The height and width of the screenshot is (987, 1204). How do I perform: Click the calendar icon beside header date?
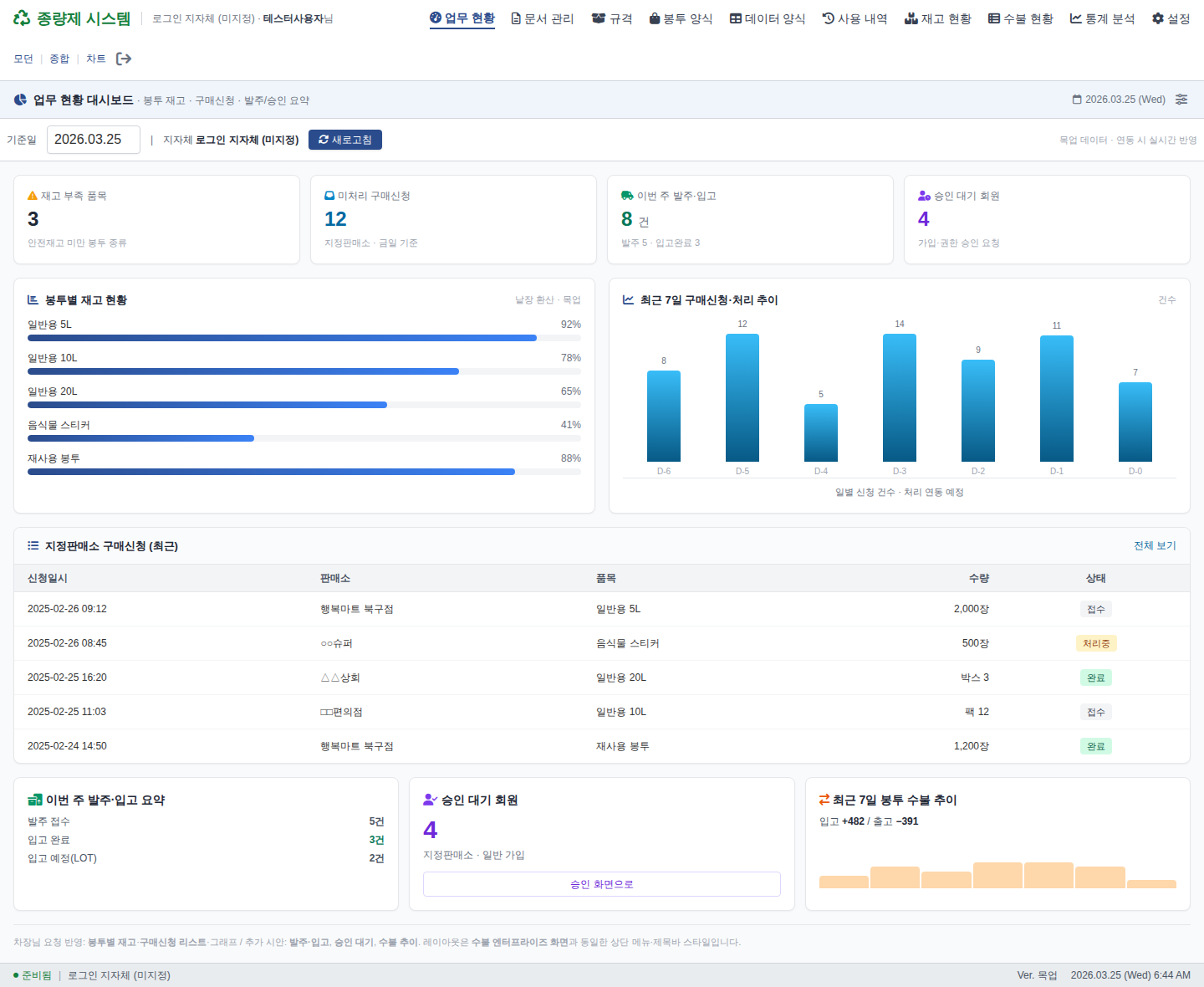tap(1077, 100)
